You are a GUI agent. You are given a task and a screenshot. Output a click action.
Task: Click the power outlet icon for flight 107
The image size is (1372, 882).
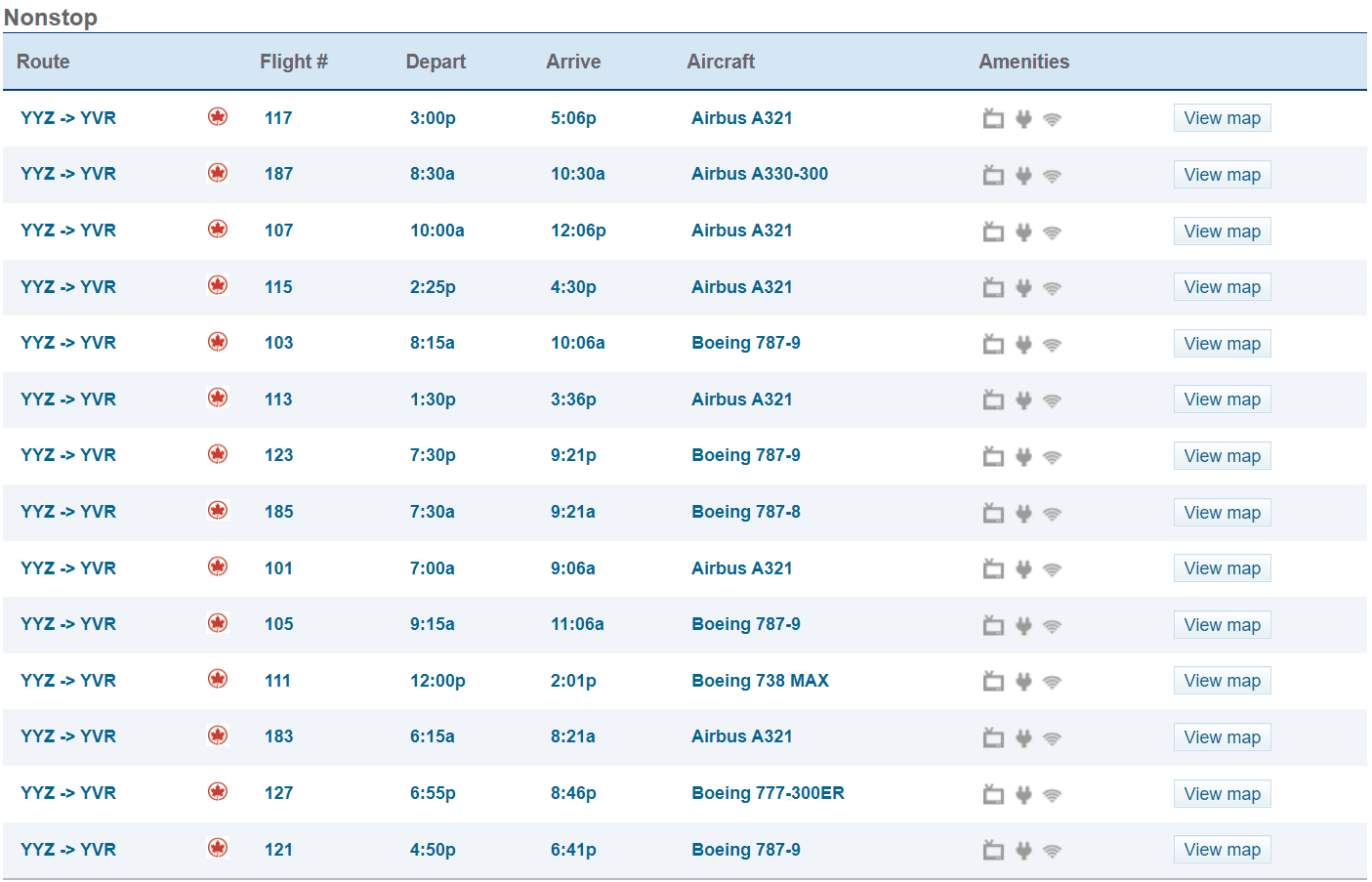(1023, 232)
